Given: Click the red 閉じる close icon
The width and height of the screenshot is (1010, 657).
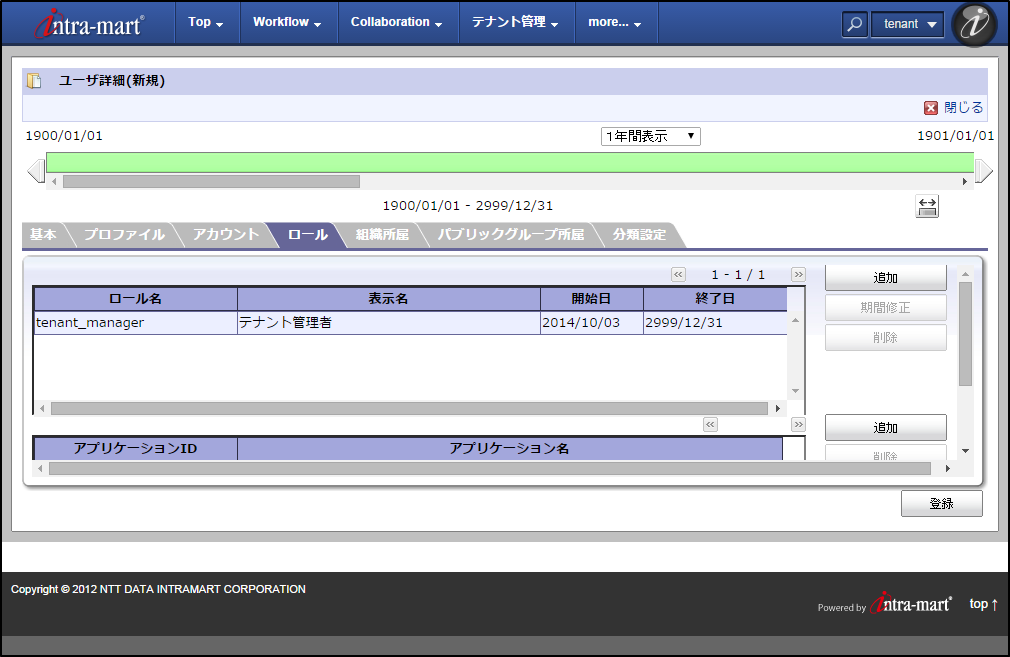Looking at the screenshot, I should point(931,108).
